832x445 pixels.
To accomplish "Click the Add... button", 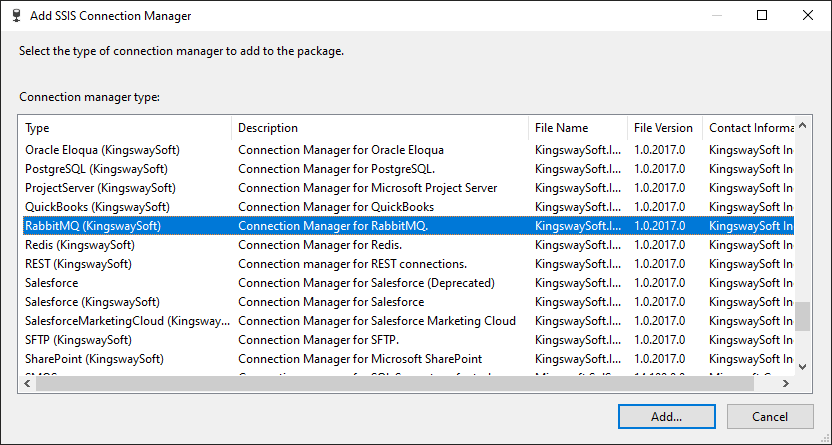I will tap(666, 416).
